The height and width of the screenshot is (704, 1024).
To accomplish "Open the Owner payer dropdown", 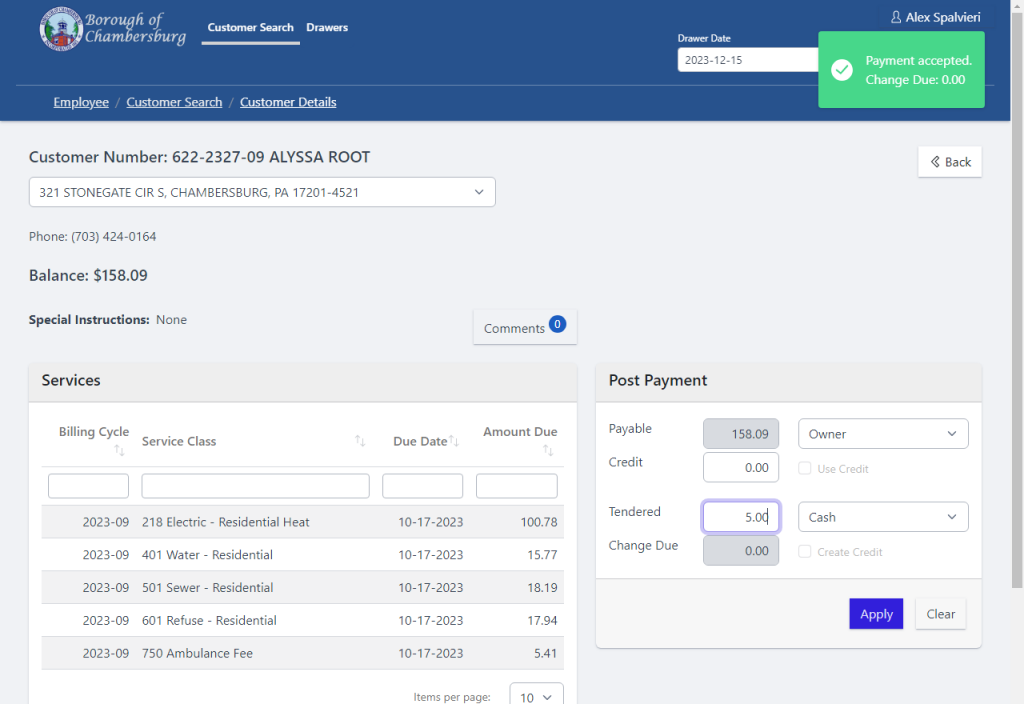I will coord(882,433).
